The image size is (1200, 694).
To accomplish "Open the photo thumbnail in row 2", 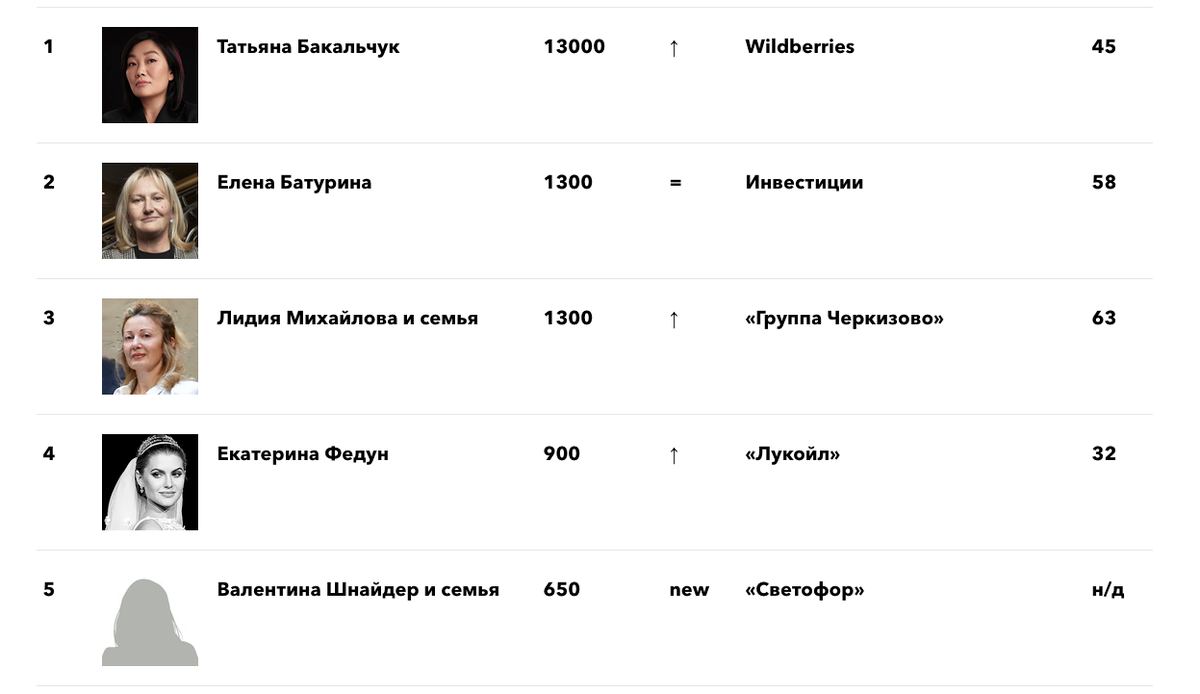I will (x=150, y=211).
